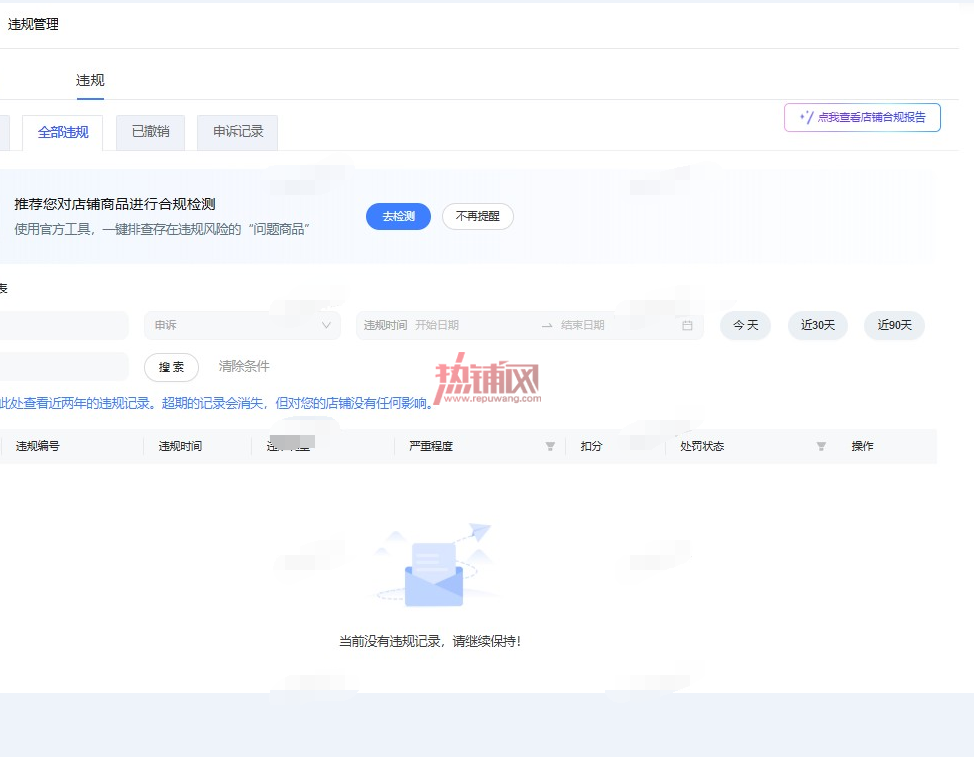Screen dimensions: 974x757
Task: Click the calendar icon in date range field
Action: [687, 325]
